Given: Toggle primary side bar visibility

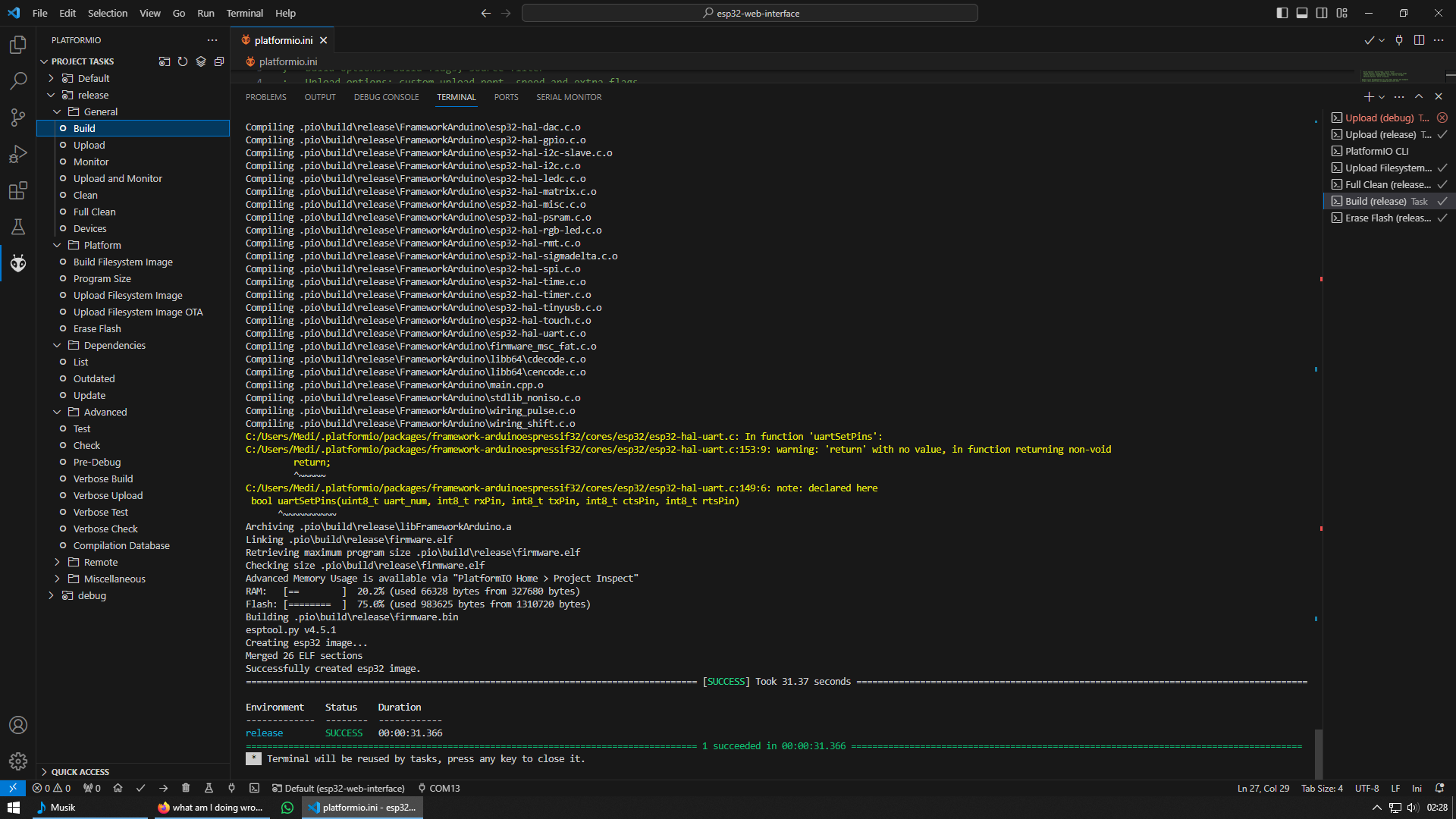Looking at the screenshot, I should click(x=1282, y=13).
